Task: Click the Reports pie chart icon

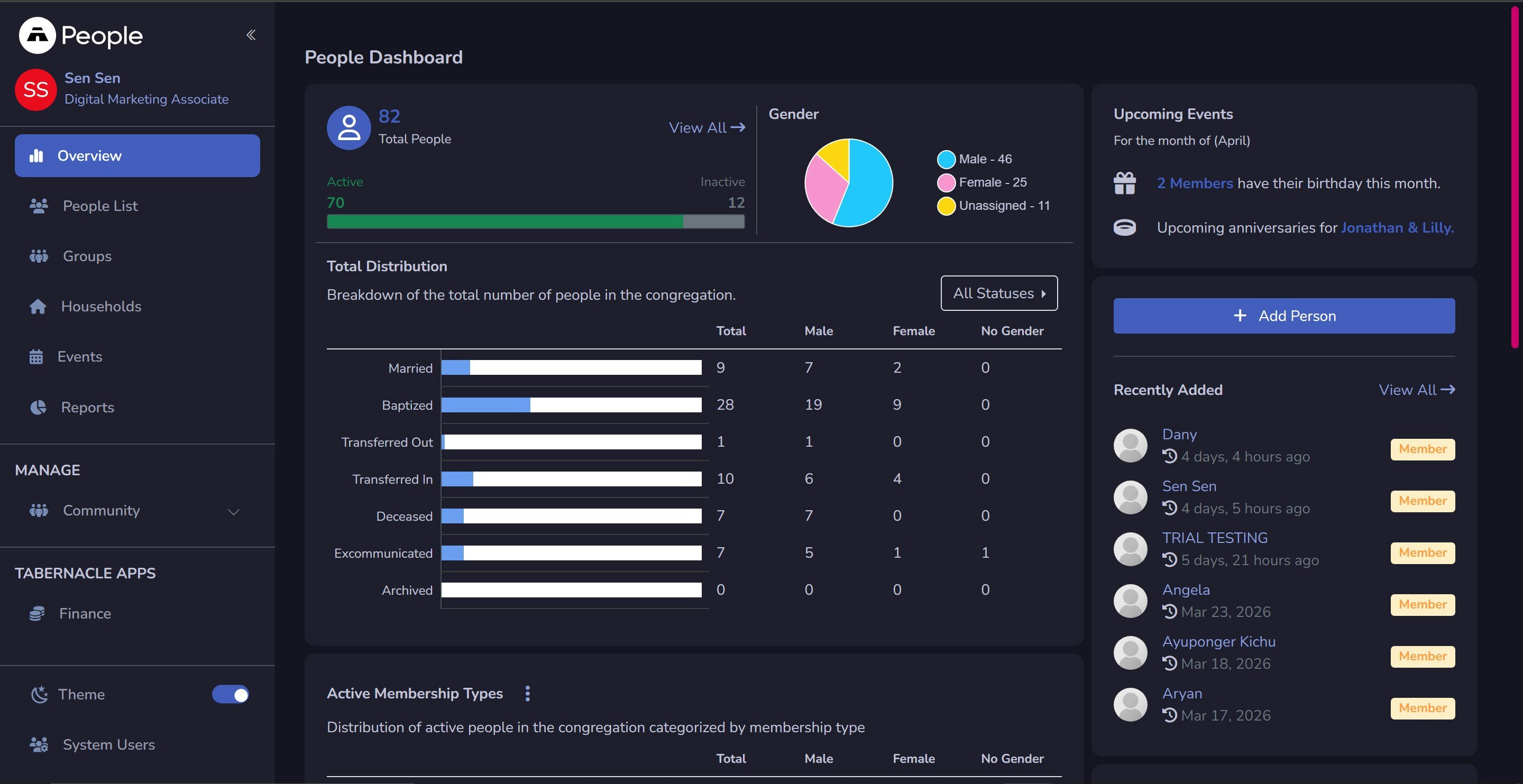Action: pyautogui.click(x=39, y=408)
